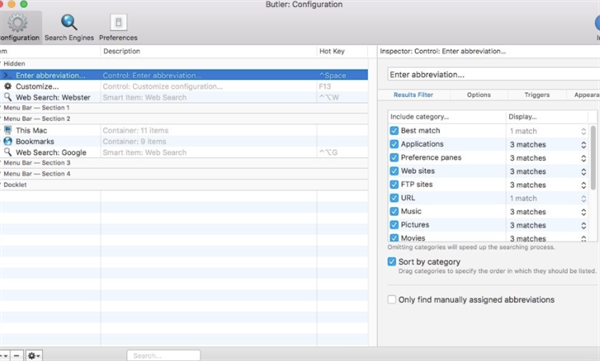The height and width of the screenshot is (361, 600).
Task: Click the green zoom window button
Action: point(24,4)
